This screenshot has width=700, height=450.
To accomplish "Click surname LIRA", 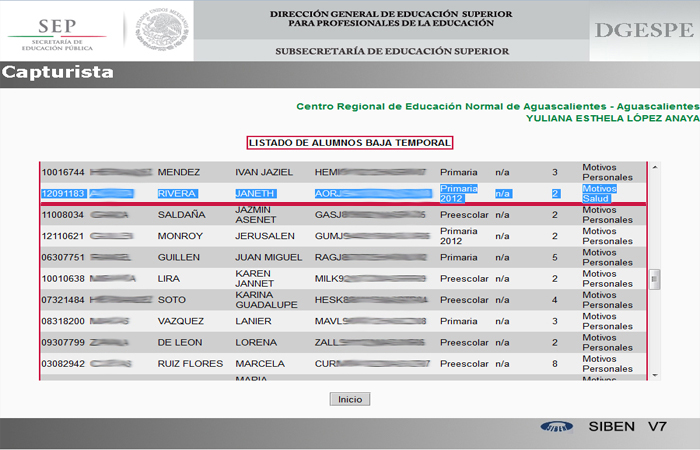I will click(x=168, y=279).
